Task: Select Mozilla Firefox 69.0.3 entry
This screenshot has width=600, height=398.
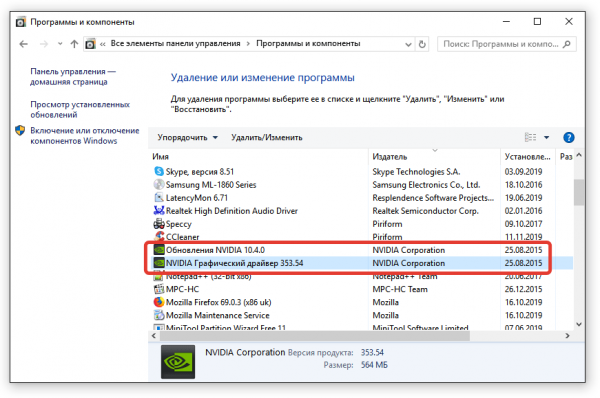Action: coord(218,302)
